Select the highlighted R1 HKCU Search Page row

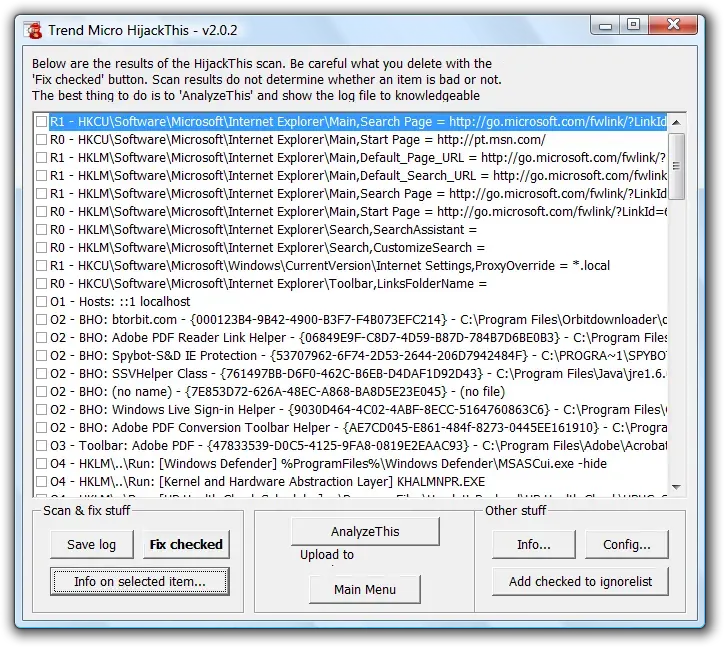[x=358, y=121]
